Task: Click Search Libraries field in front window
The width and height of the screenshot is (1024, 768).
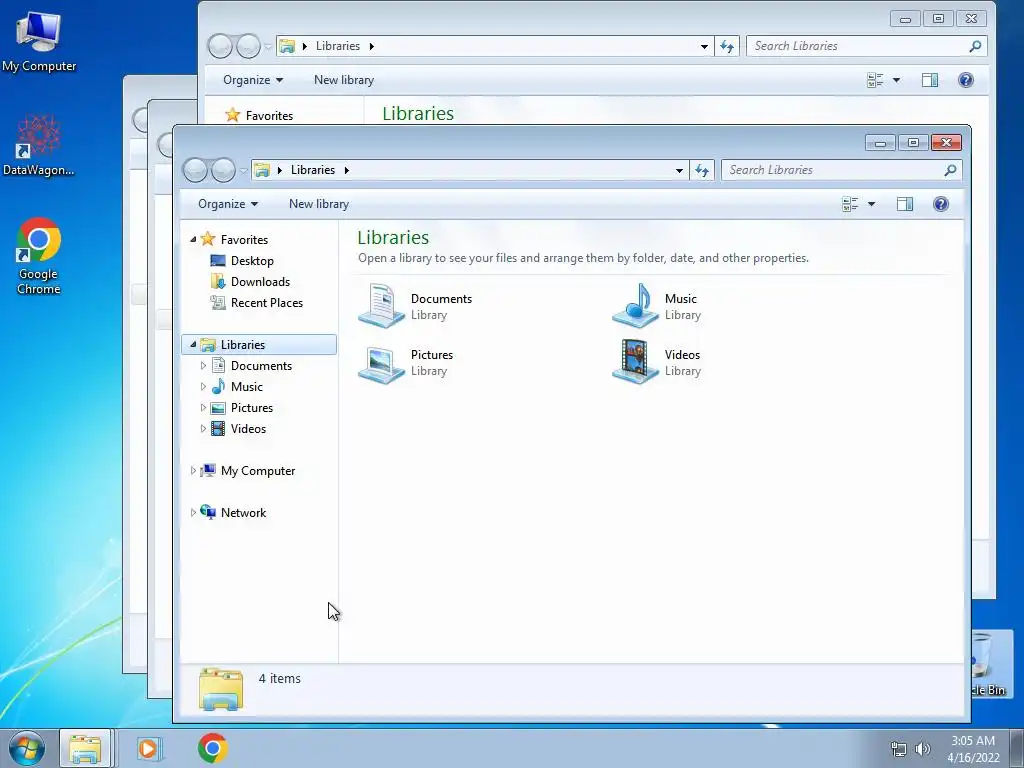Action: click(833, 170)
